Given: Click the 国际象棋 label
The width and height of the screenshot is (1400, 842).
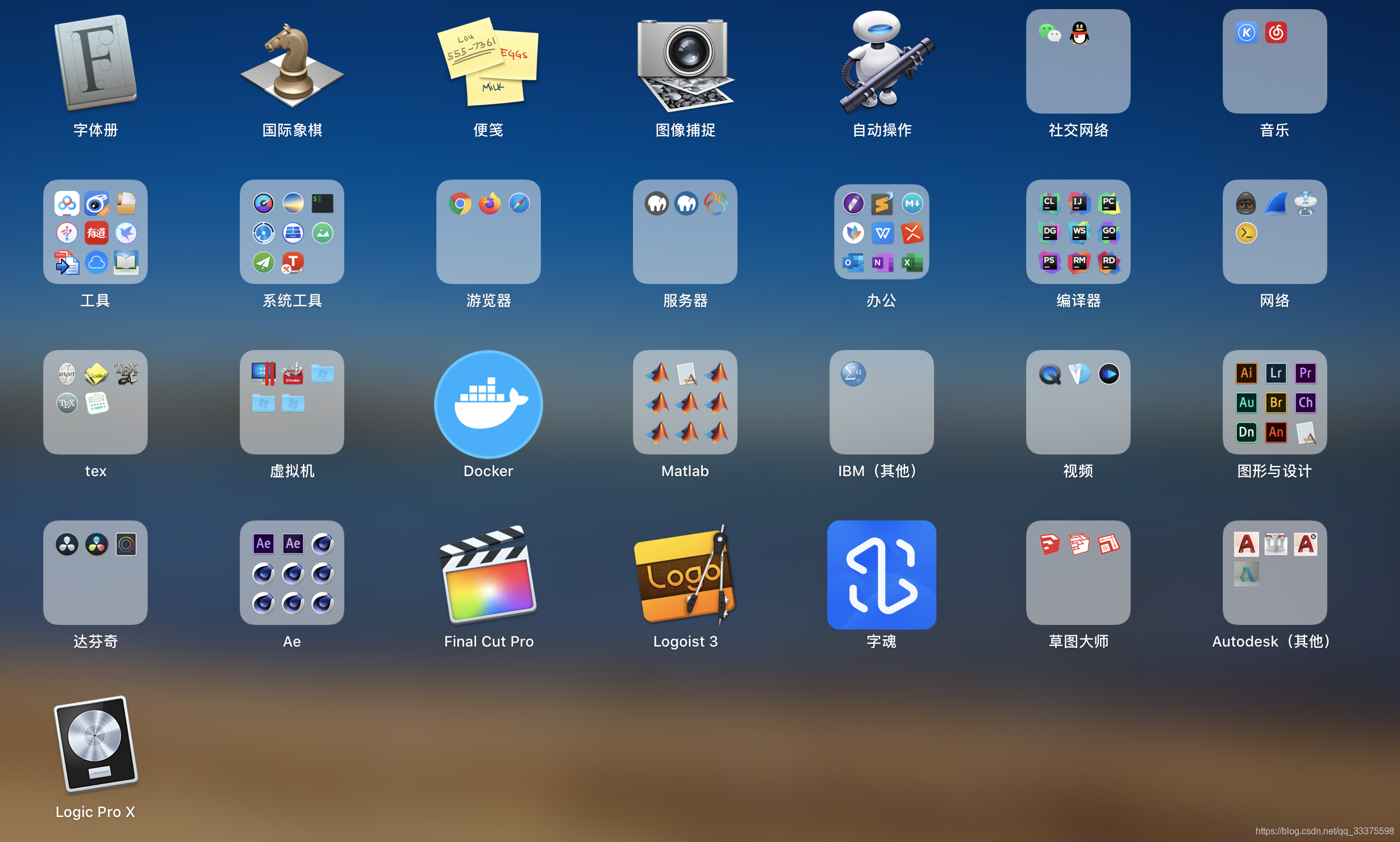Looking at the screenshot, I should [x=292, y=130].
